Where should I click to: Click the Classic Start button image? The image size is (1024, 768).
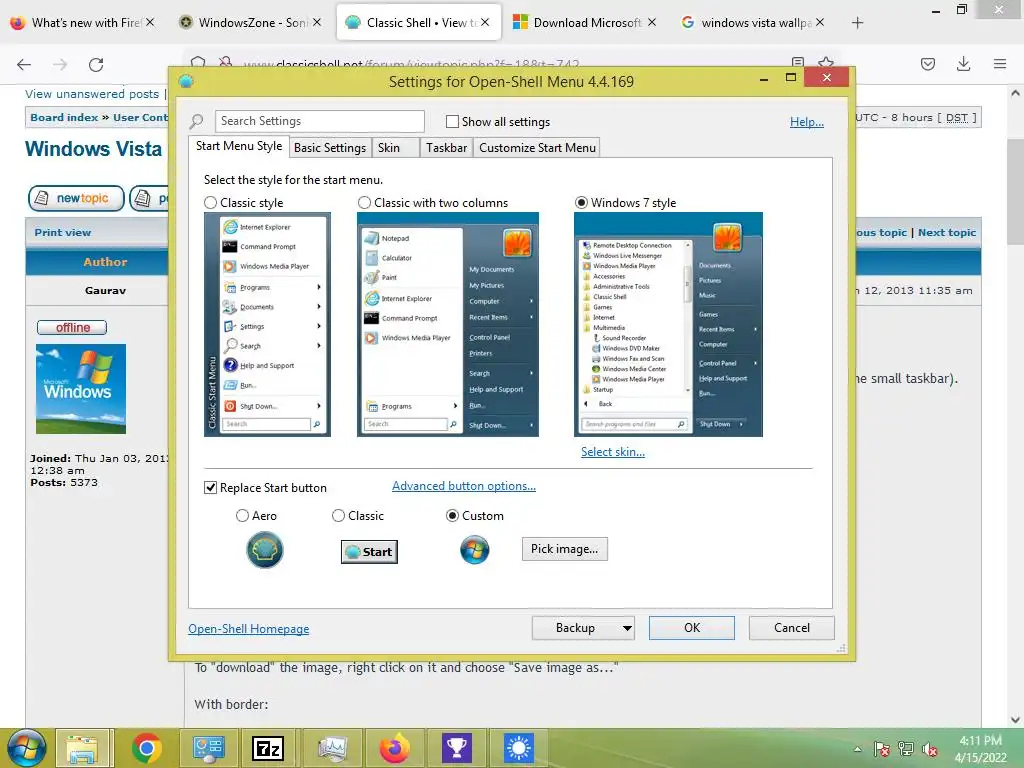click(x=369, y=552)
